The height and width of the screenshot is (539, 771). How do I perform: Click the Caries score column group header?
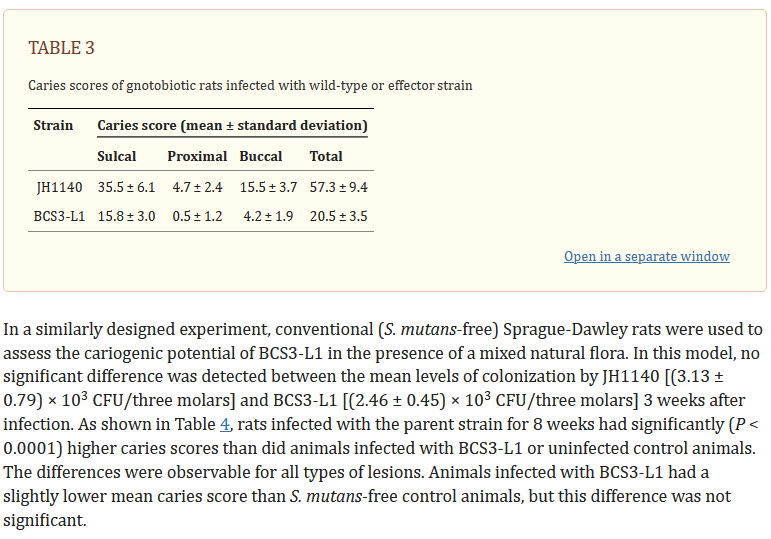232,125
